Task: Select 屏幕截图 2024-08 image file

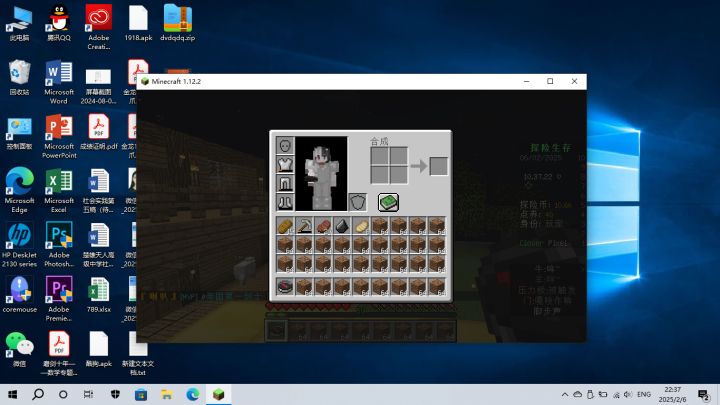Action: pos(98,85)
